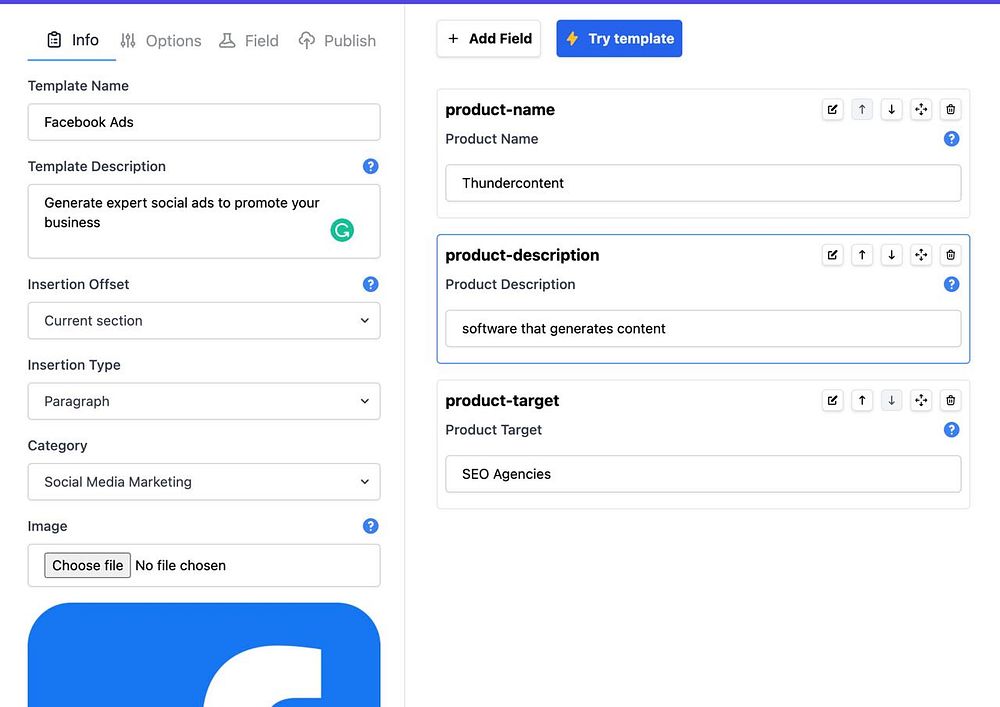1000x707 pixels.
Task: Click the Try template button
Action: pos(619,39)
